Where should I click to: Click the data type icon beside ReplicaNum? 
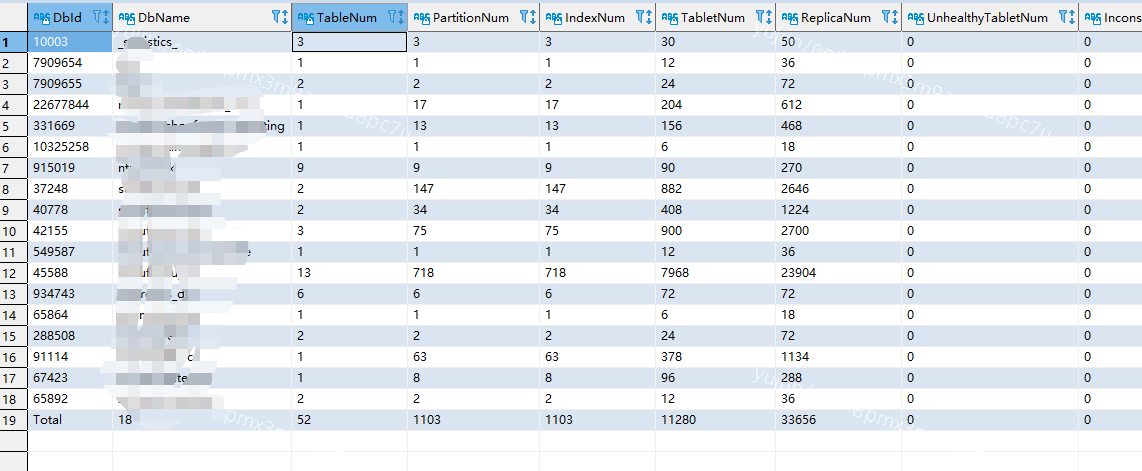788,17
